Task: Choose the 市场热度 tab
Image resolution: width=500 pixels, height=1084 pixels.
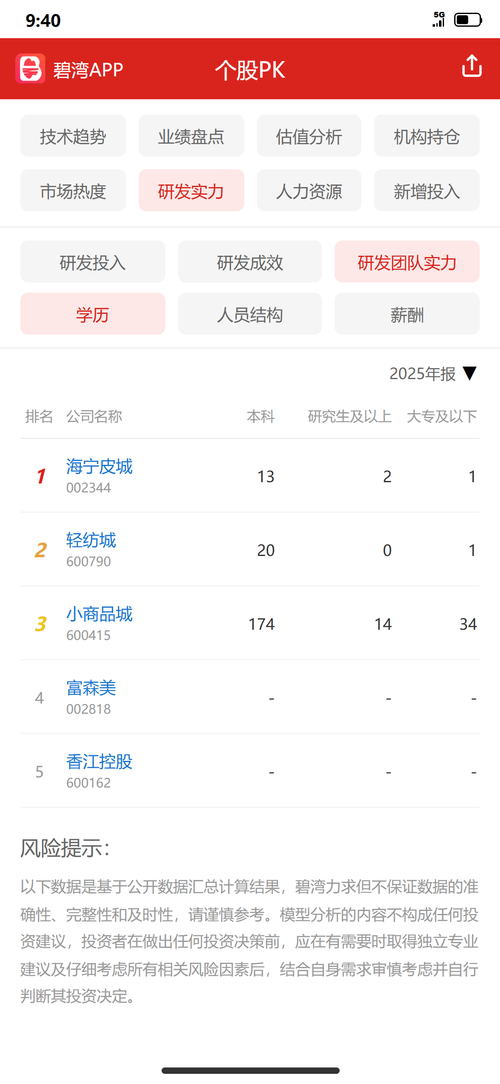Action: pyautogui.click(x=73, y=190)
